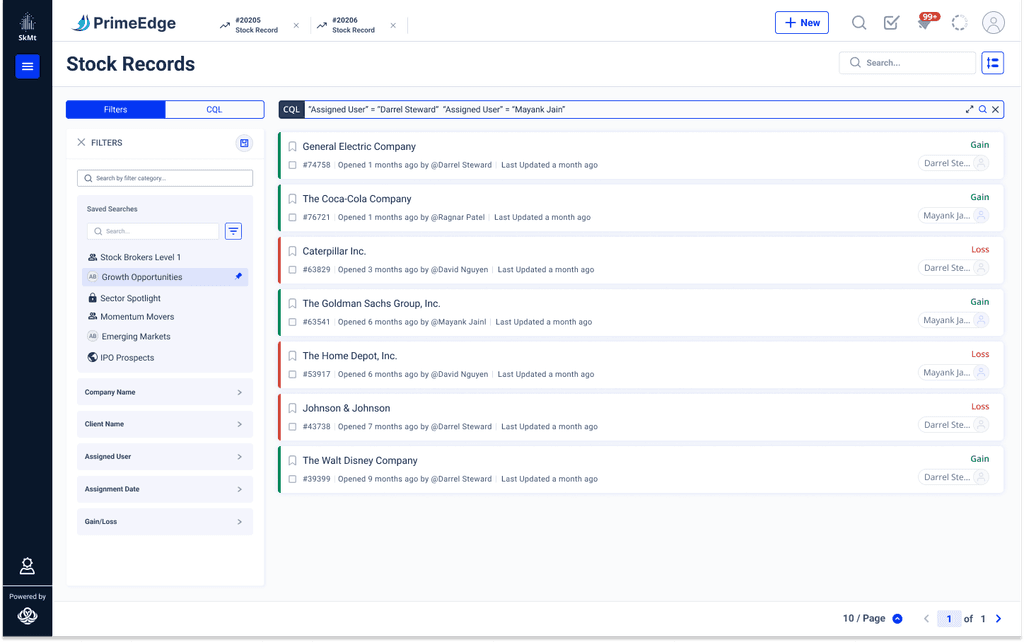Screen dimensions: 1024x642
Task: Focus Search by filter category field
Action: pos(165,178)
